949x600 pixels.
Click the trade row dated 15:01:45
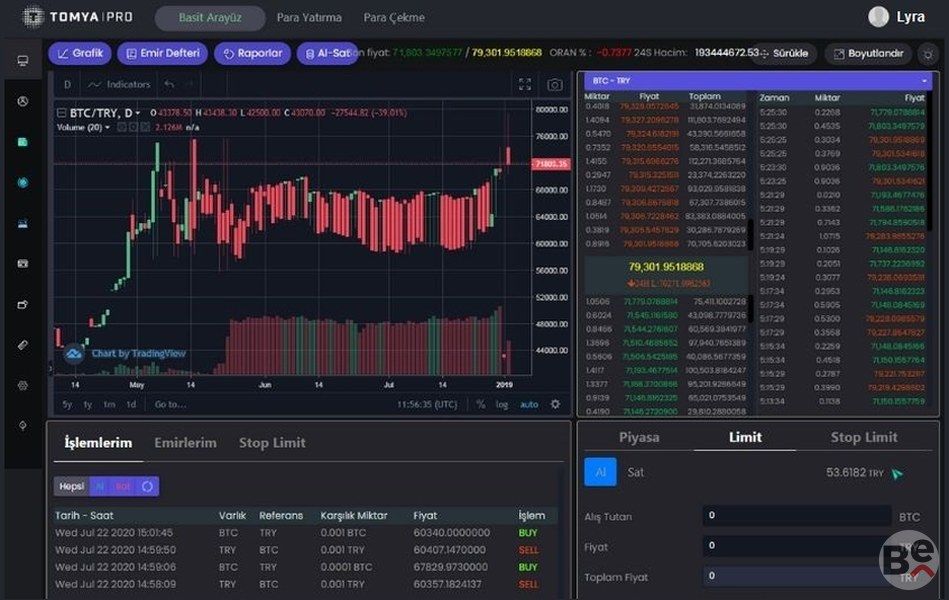point(304,533)
